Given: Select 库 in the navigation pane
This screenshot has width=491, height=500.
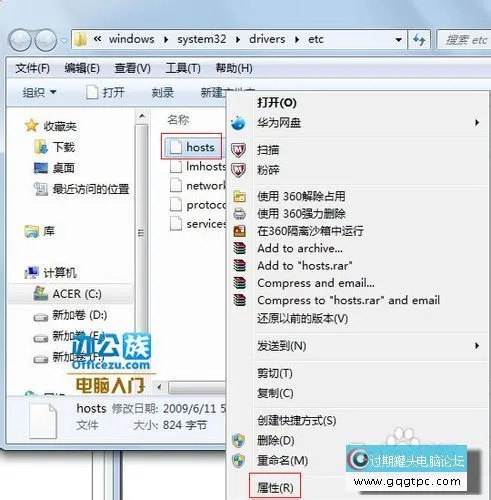Looking at the screenshot, I should coord(39,231).
